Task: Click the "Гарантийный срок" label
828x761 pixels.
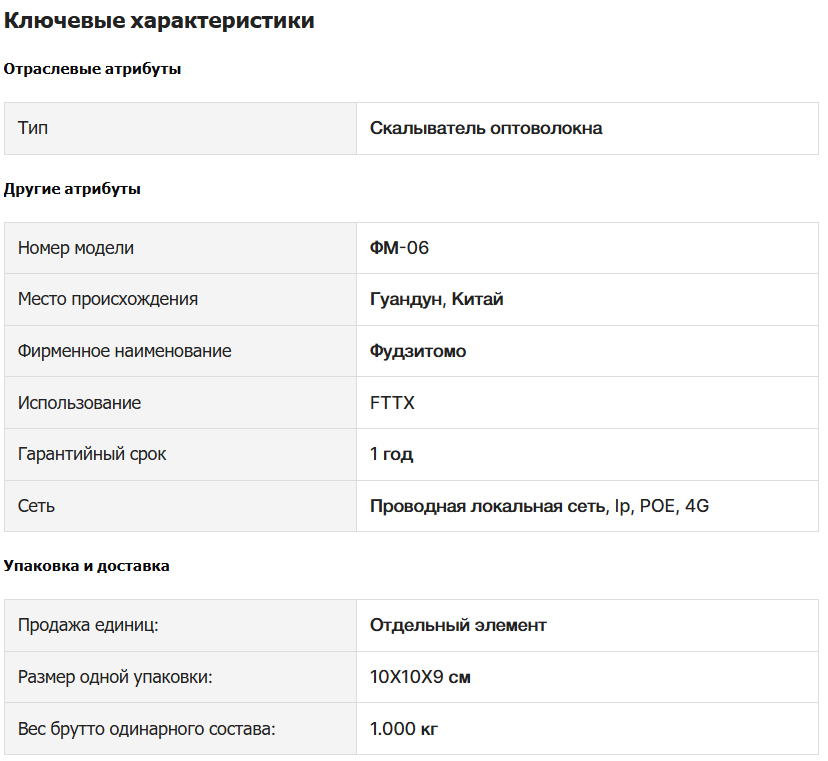Action: (x=92, y=454)
